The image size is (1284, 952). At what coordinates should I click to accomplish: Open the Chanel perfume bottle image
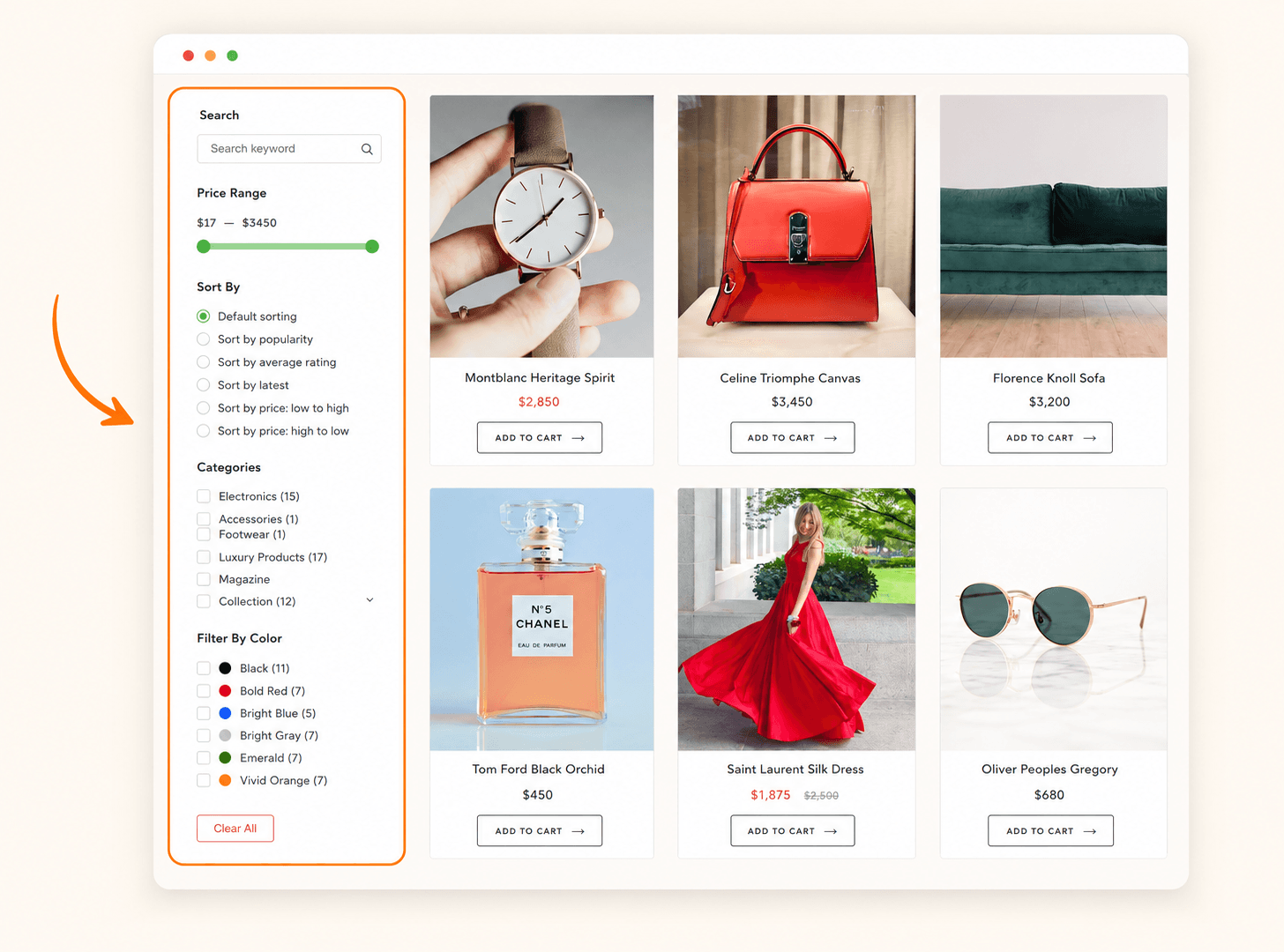pos(541,620)
